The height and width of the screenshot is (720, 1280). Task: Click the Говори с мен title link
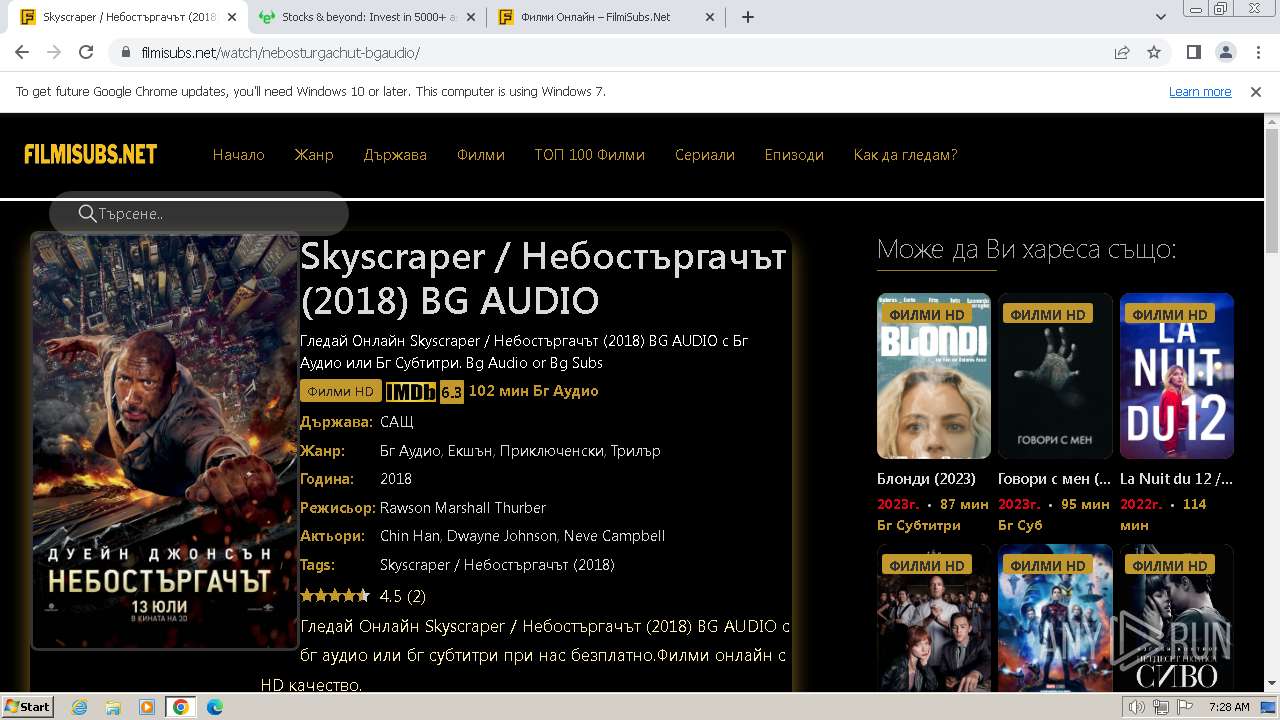1054,478
